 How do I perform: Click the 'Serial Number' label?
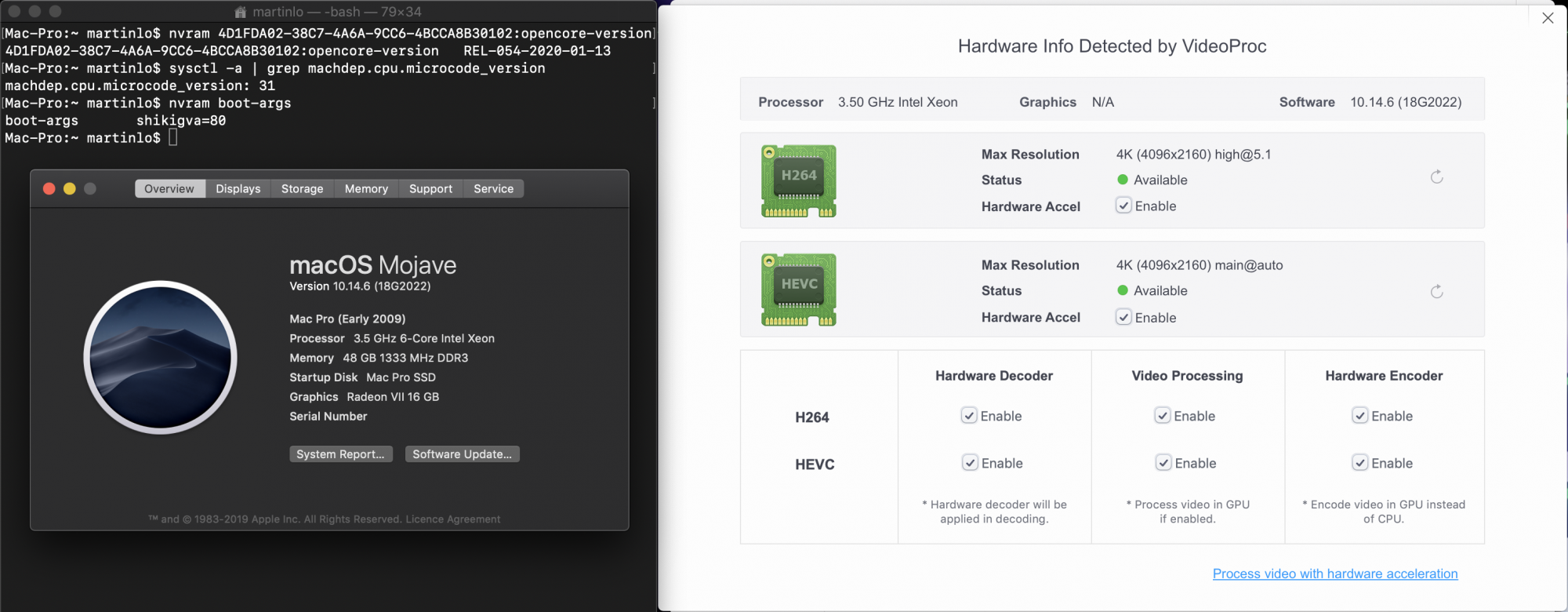click(x=328, y=417)
